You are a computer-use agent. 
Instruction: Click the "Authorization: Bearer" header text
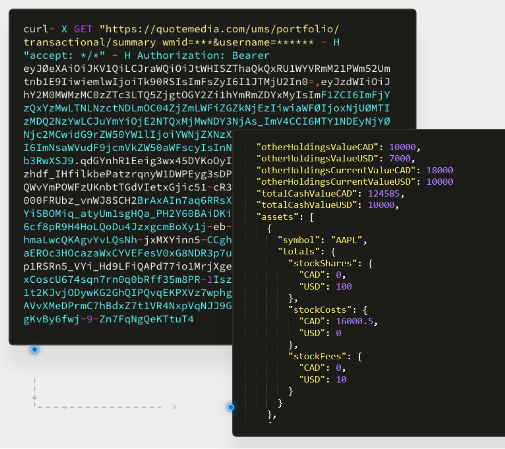point(203,56)
